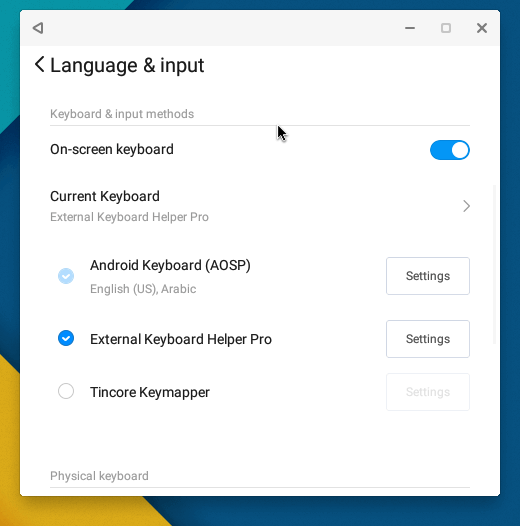
Task: Click the triangular back navigation icon in title bar
Action: point(38,28)
